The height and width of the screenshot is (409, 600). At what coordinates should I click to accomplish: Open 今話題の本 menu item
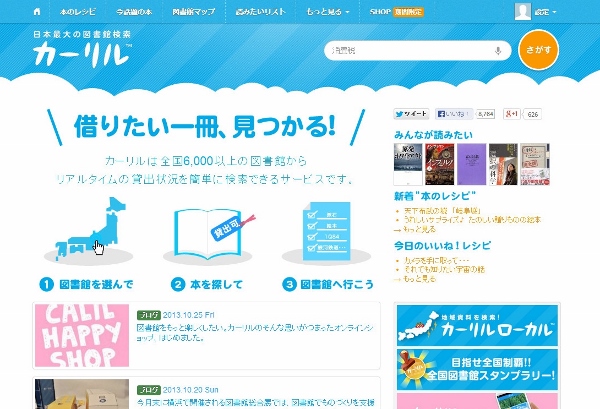tap(134, 12)
